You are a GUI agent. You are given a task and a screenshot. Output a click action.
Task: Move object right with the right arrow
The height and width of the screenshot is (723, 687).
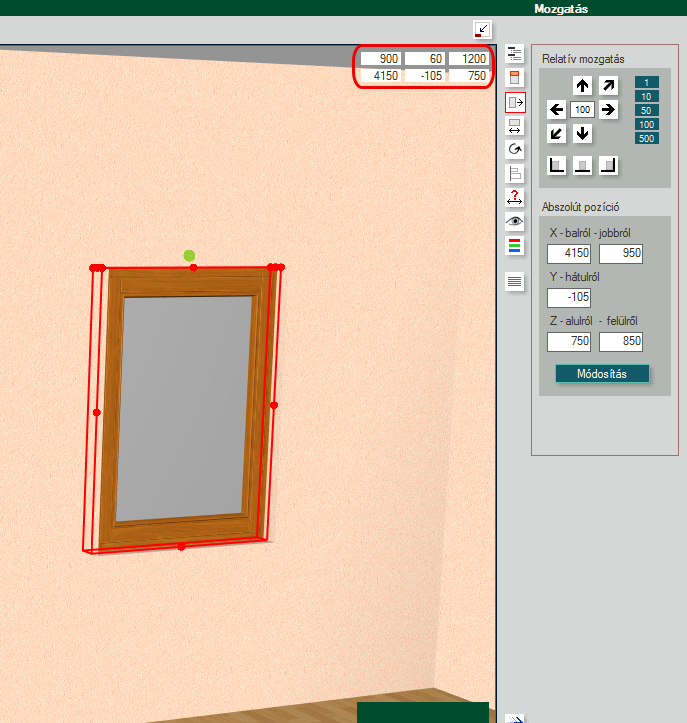[608, 109]
